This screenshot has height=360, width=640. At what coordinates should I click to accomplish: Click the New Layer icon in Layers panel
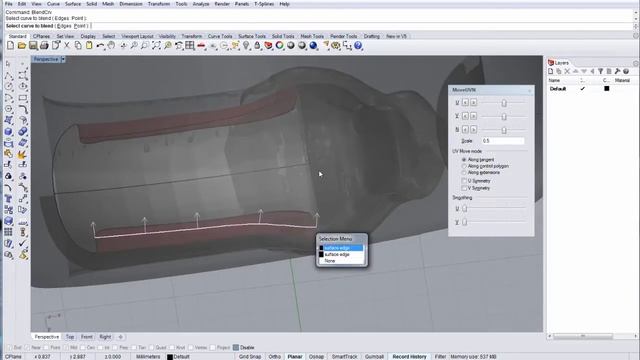click(x=551, y=71)
